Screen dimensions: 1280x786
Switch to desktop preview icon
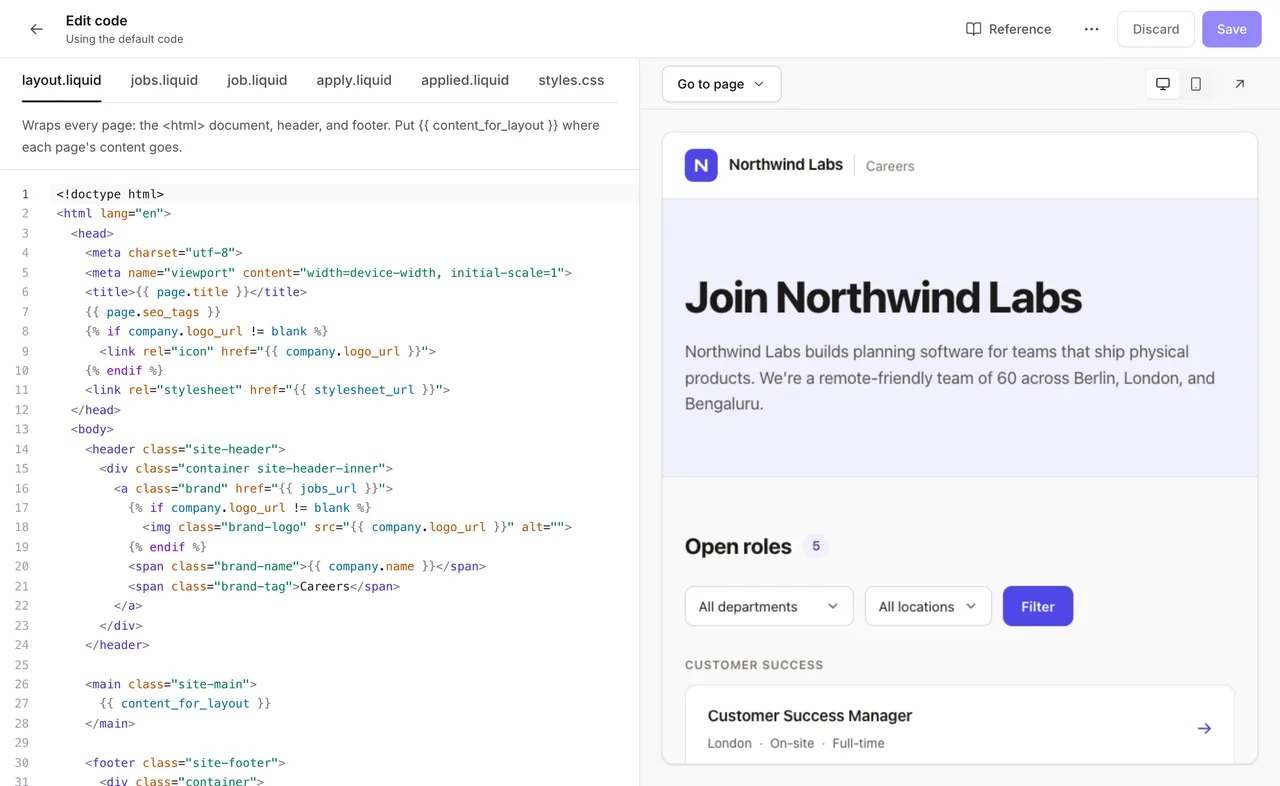pos(1163,84)
